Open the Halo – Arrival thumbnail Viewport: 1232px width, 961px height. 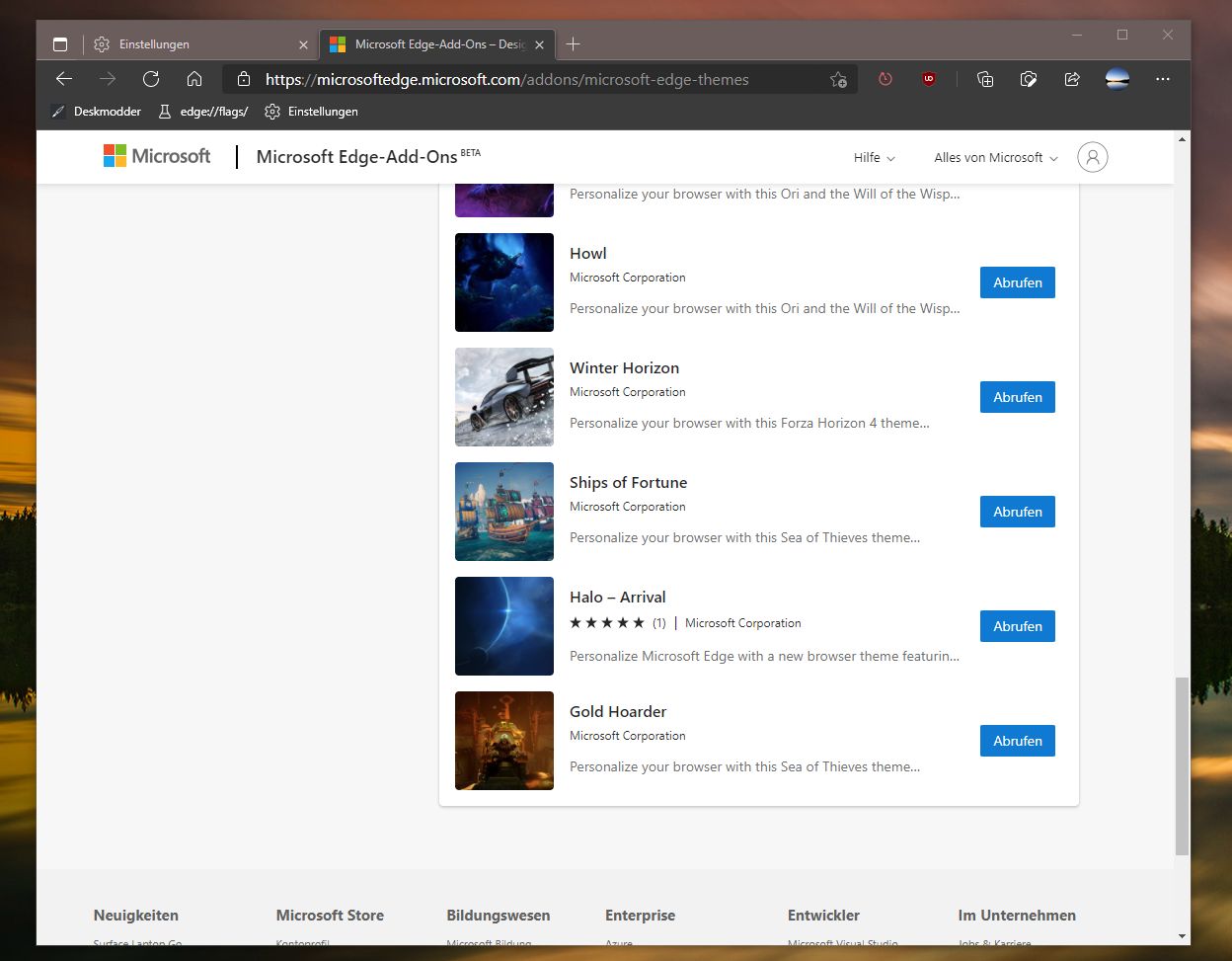pos(504,626)
